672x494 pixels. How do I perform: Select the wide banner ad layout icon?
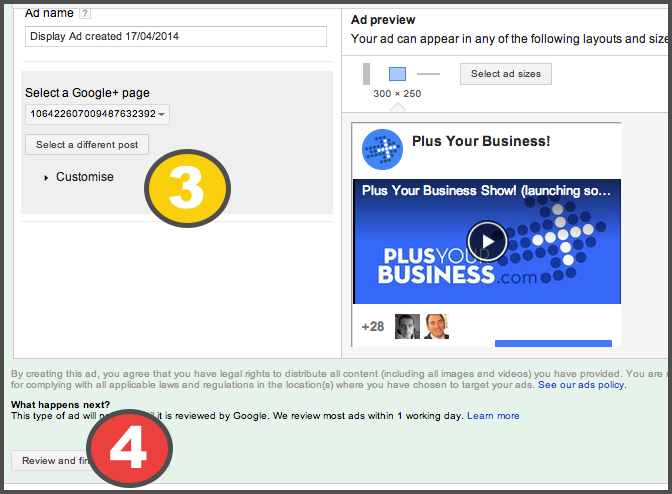point(428,74)
